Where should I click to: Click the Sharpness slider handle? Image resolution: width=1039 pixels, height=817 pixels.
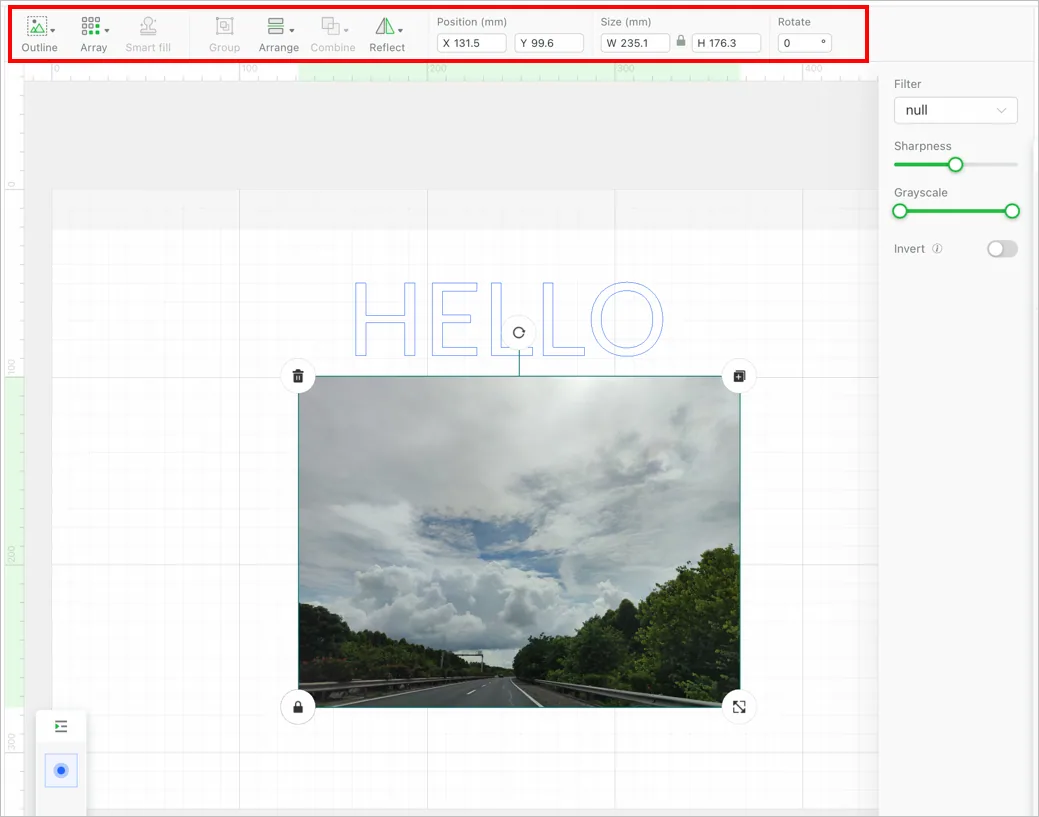click(955, 164)
